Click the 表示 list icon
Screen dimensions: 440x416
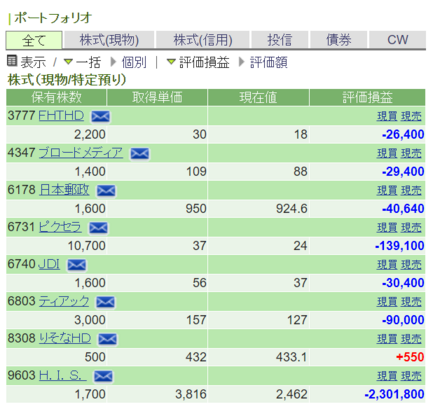(12, 61)
